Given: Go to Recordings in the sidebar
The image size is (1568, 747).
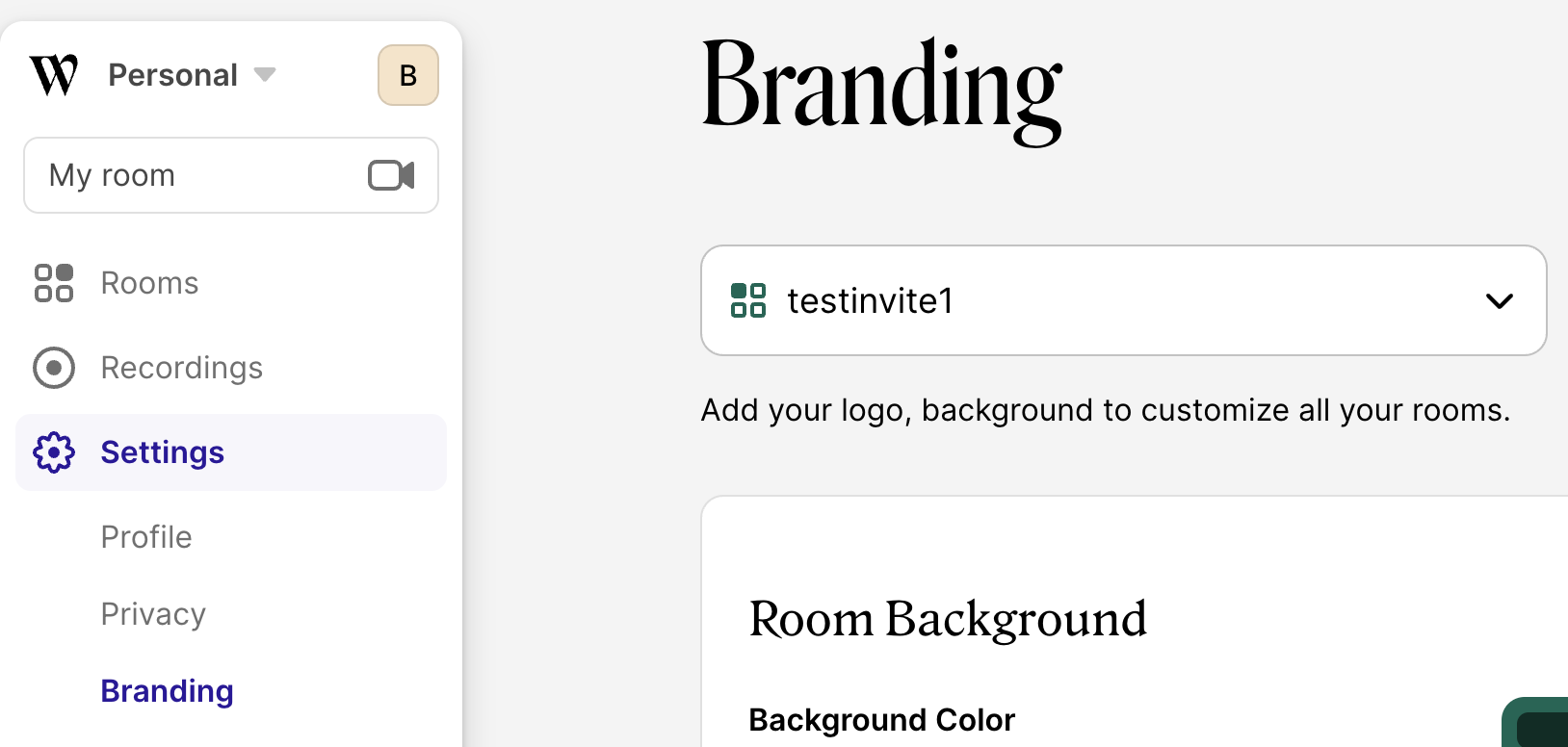Looking at the screenshot, I should [182, 368].
